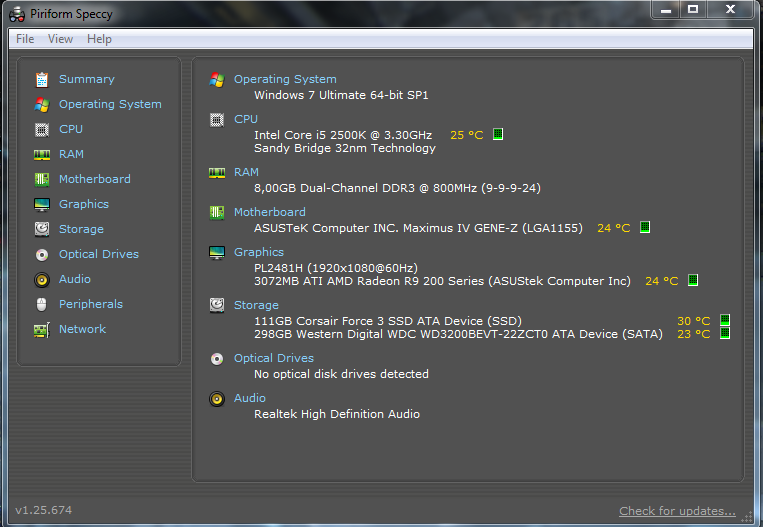Click the ASUSTeK Maximus IV GENE-Z text
The width and height of the screenshot is (763, 527).
418,228
